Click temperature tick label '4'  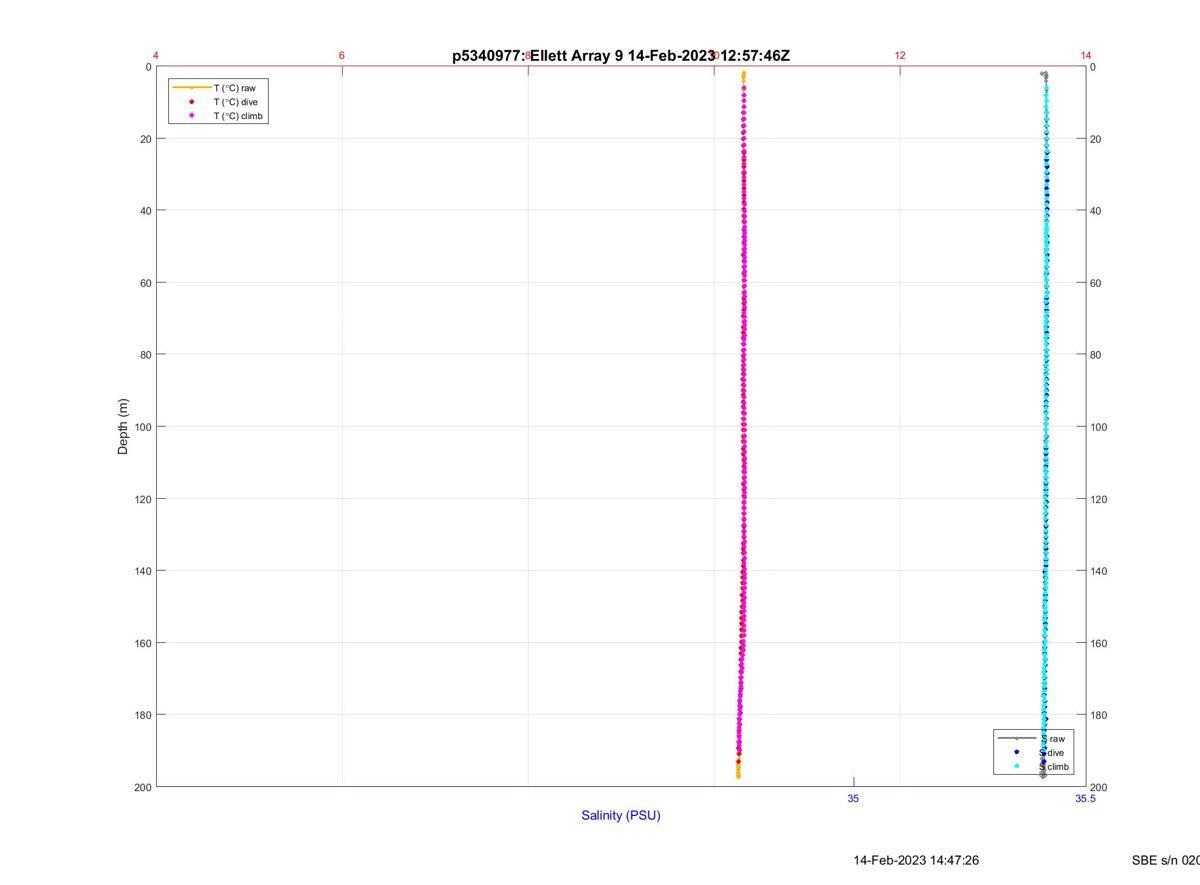pyautogui.click(x=156, y=55)
